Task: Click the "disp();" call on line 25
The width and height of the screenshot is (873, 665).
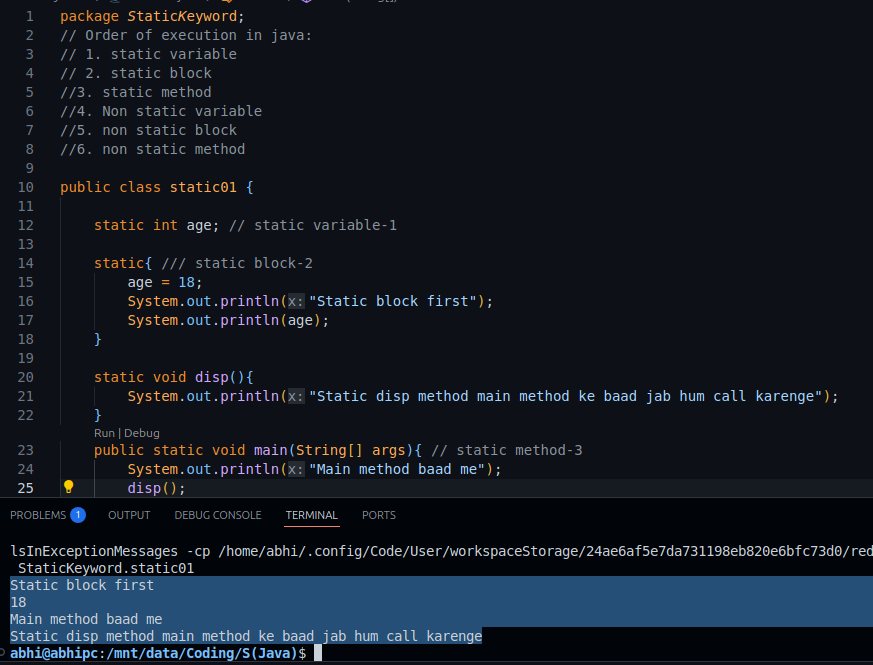Action: point(156,488)
